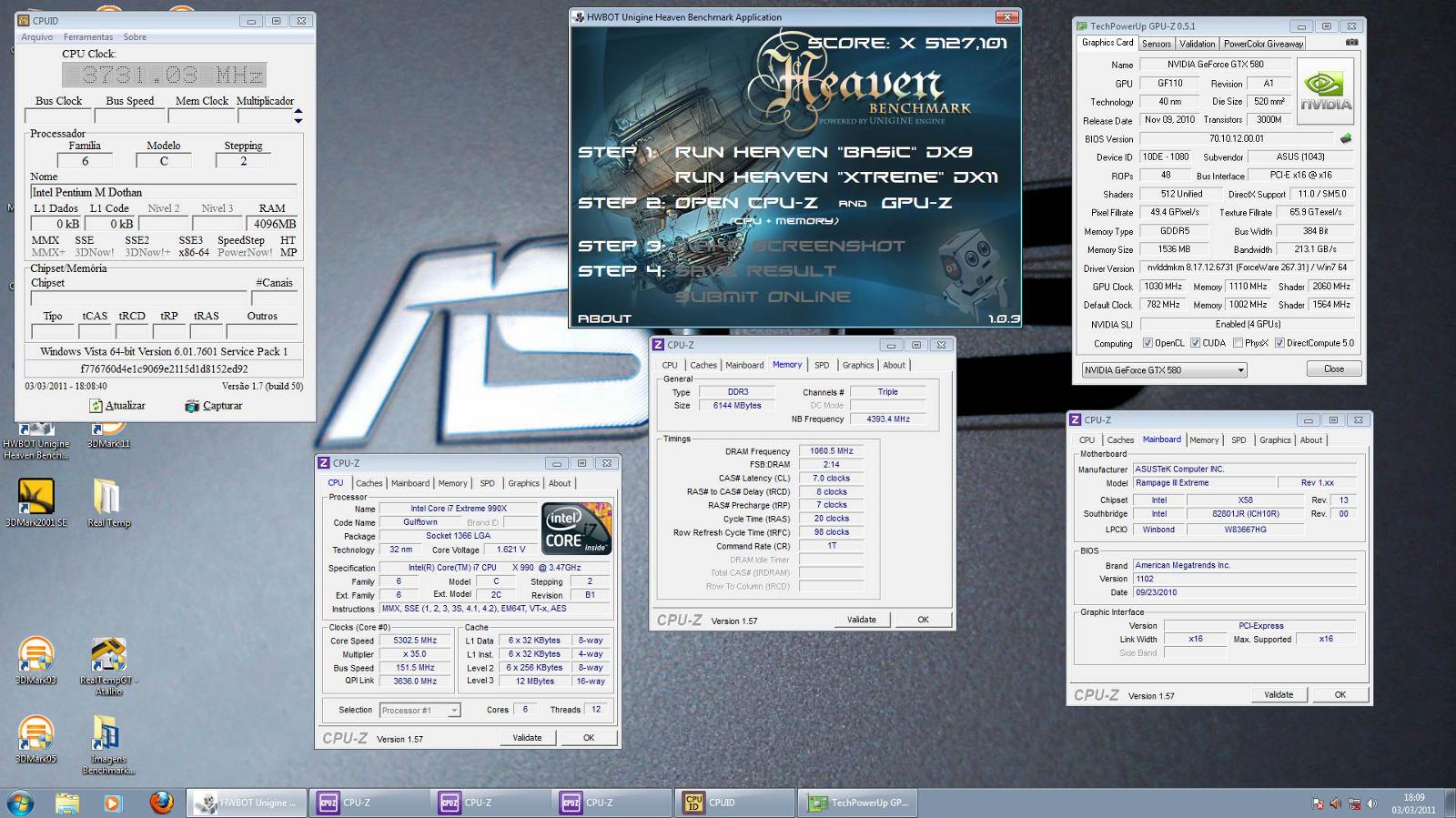The image size is (1456, 818).
Task: Switch to the CPUID taskbar button
Action: tap(736, 803)
